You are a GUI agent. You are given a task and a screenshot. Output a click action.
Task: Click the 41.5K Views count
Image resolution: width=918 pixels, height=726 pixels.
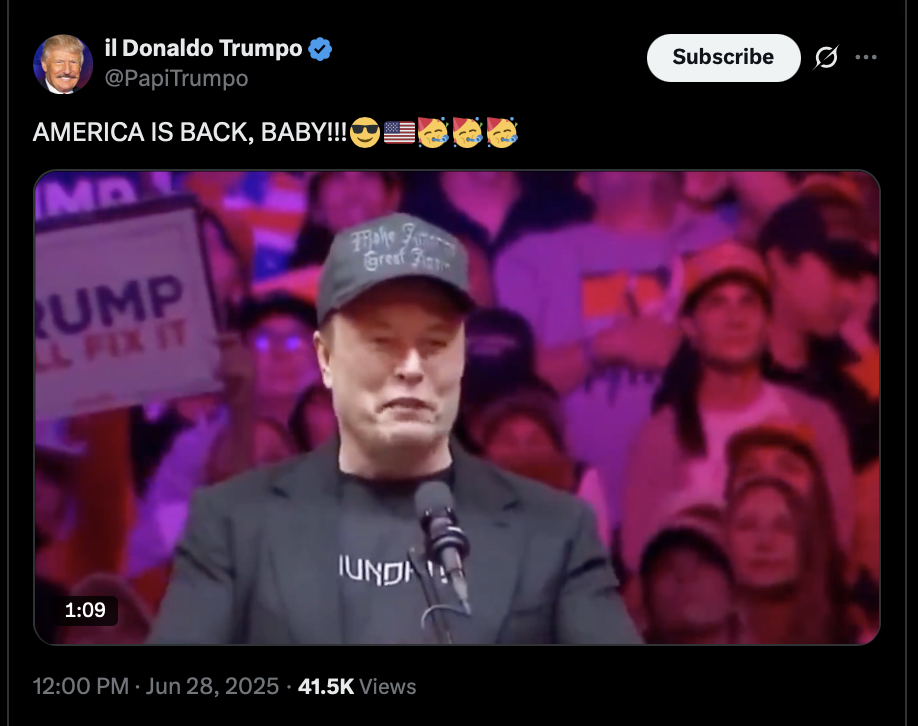[x=357, y=686]
